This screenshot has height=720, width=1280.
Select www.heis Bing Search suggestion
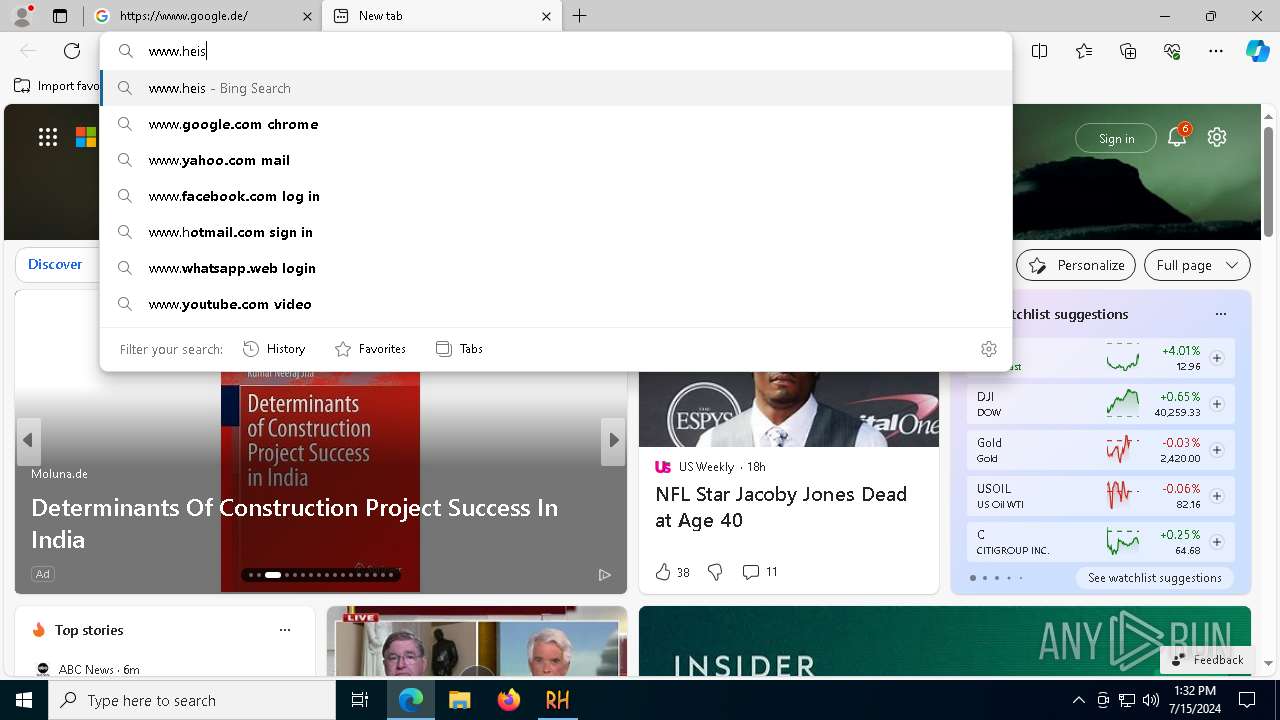[x=556, y=88]
